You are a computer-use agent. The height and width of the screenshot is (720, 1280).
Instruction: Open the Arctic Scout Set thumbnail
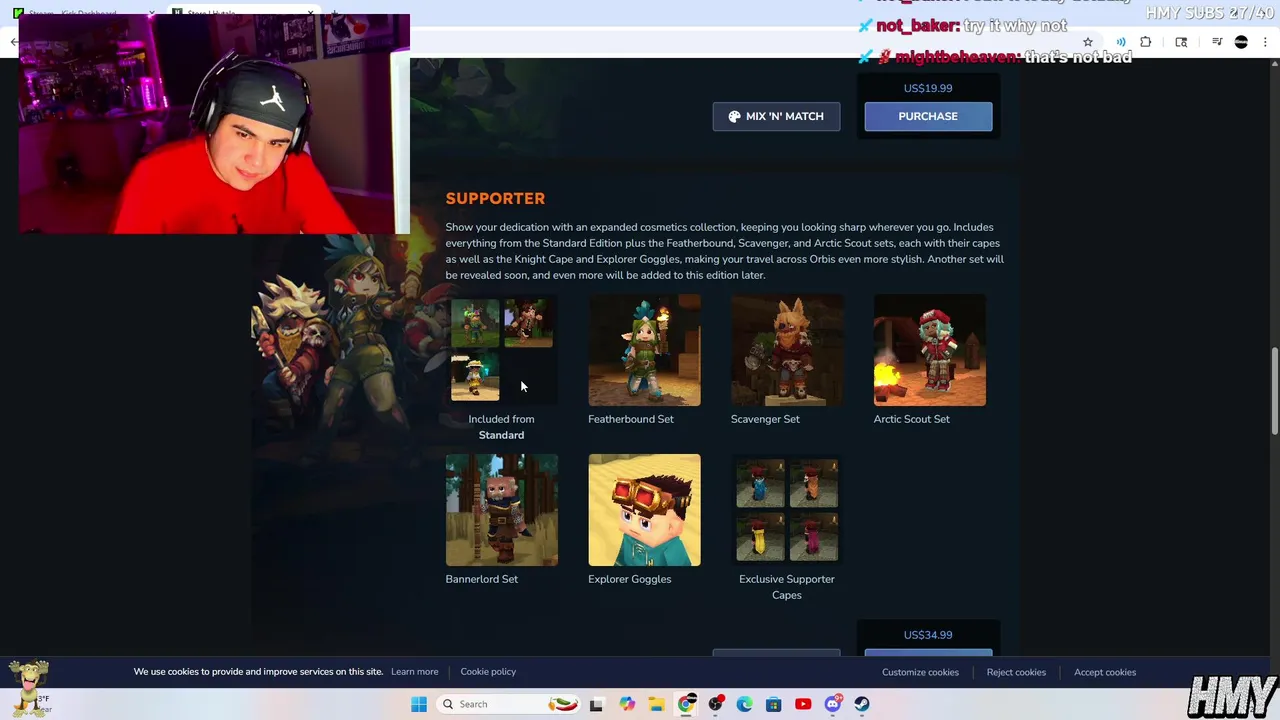click(930, 350)
